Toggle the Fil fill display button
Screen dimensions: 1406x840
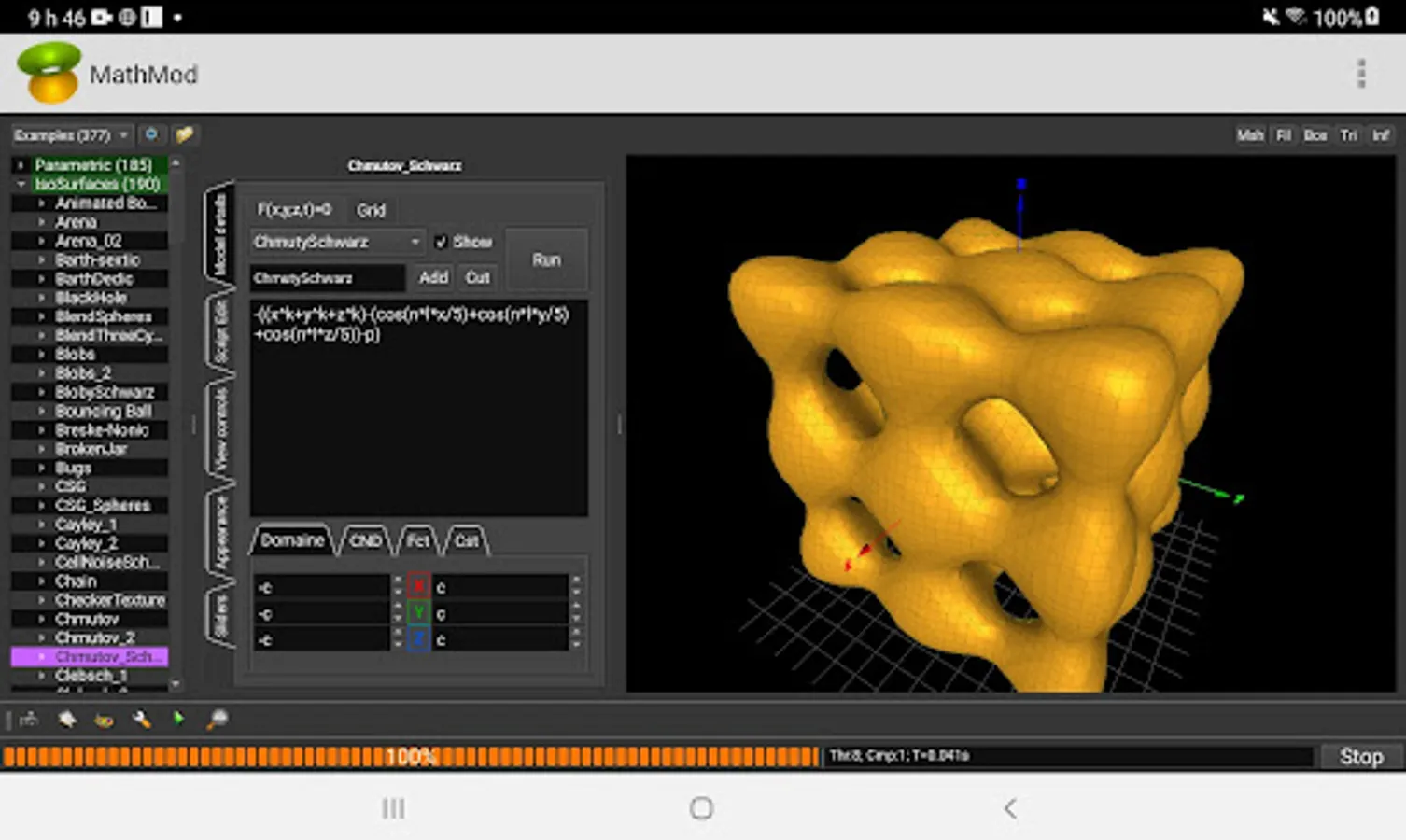click(1284, 135)
